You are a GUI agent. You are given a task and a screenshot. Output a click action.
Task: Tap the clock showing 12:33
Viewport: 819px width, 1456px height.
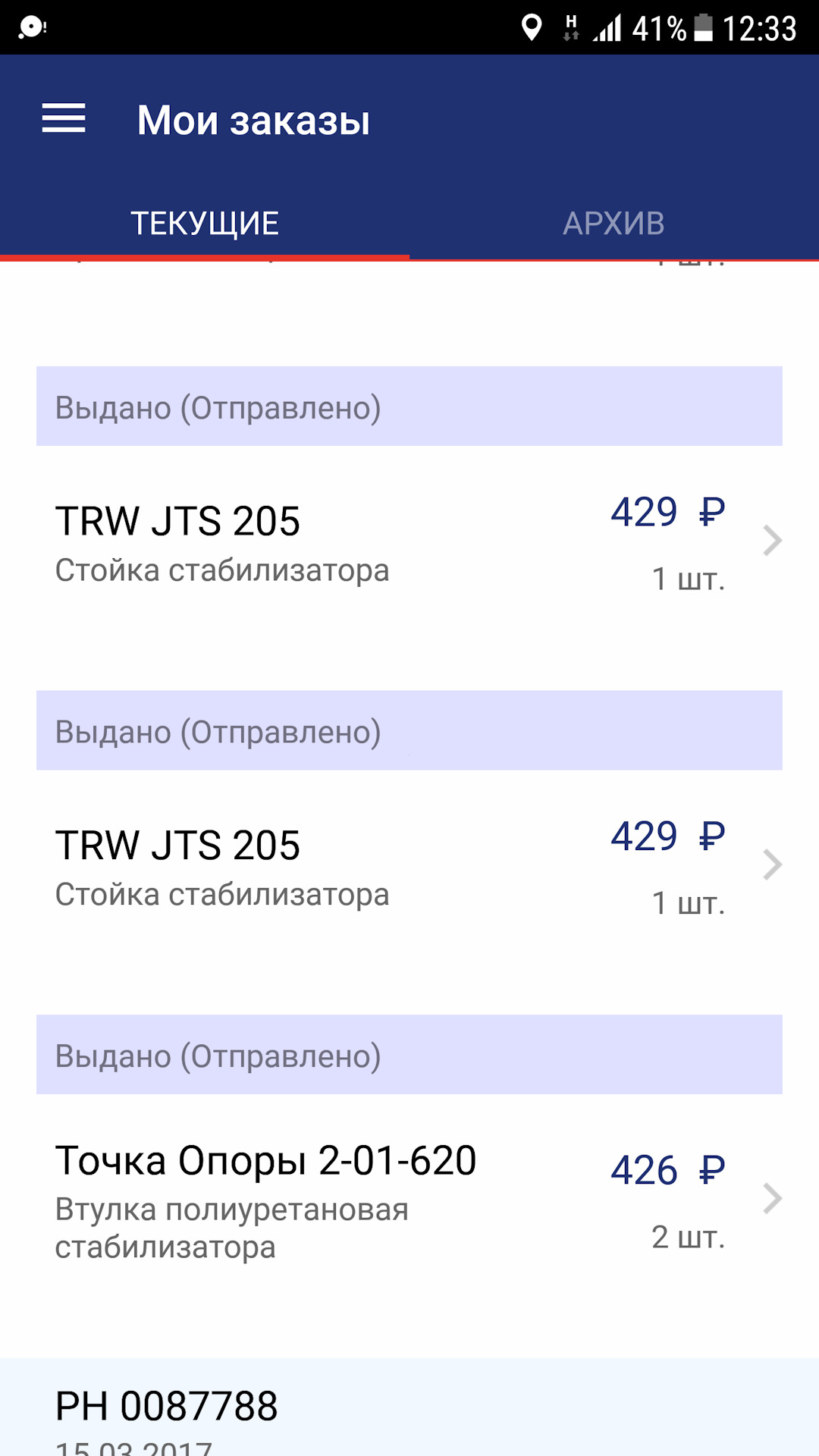click(758, 28)
